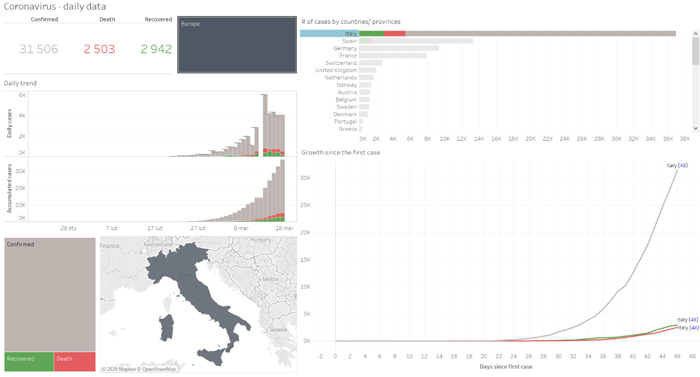Click the tallest bar in Daily cases chart
The height and width of the screenshot is (377, 700).
(x=264, y=125)
